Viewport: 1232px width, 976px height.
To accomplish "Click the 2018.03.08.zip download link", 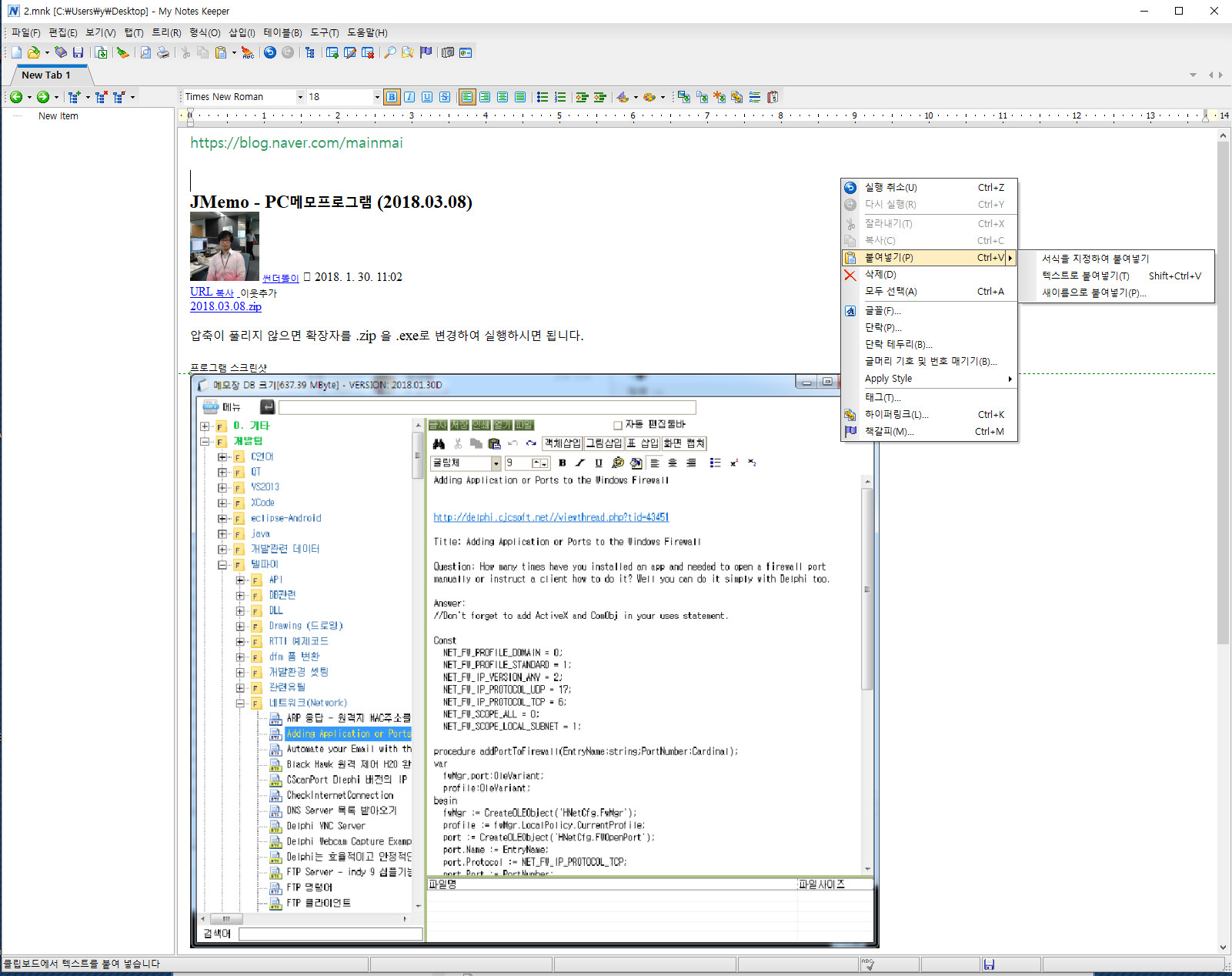I will click(225, 306).
